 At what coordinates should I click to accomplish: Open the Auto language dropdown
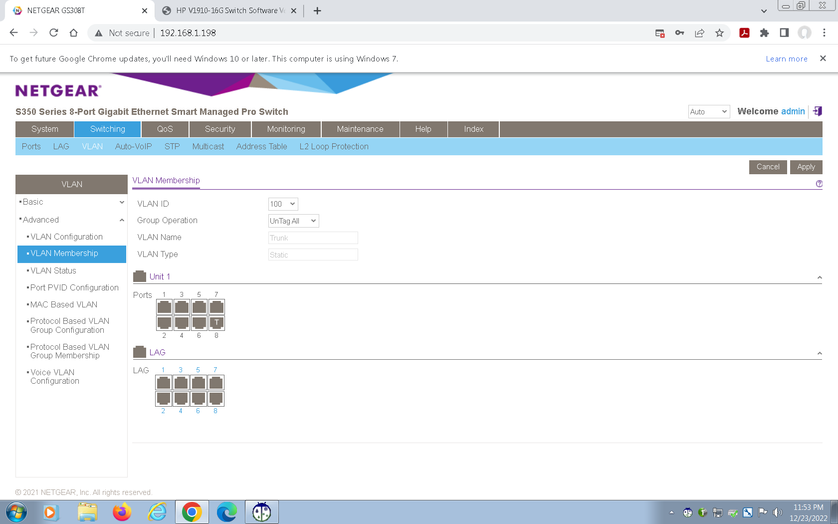[x=709, y=112]
